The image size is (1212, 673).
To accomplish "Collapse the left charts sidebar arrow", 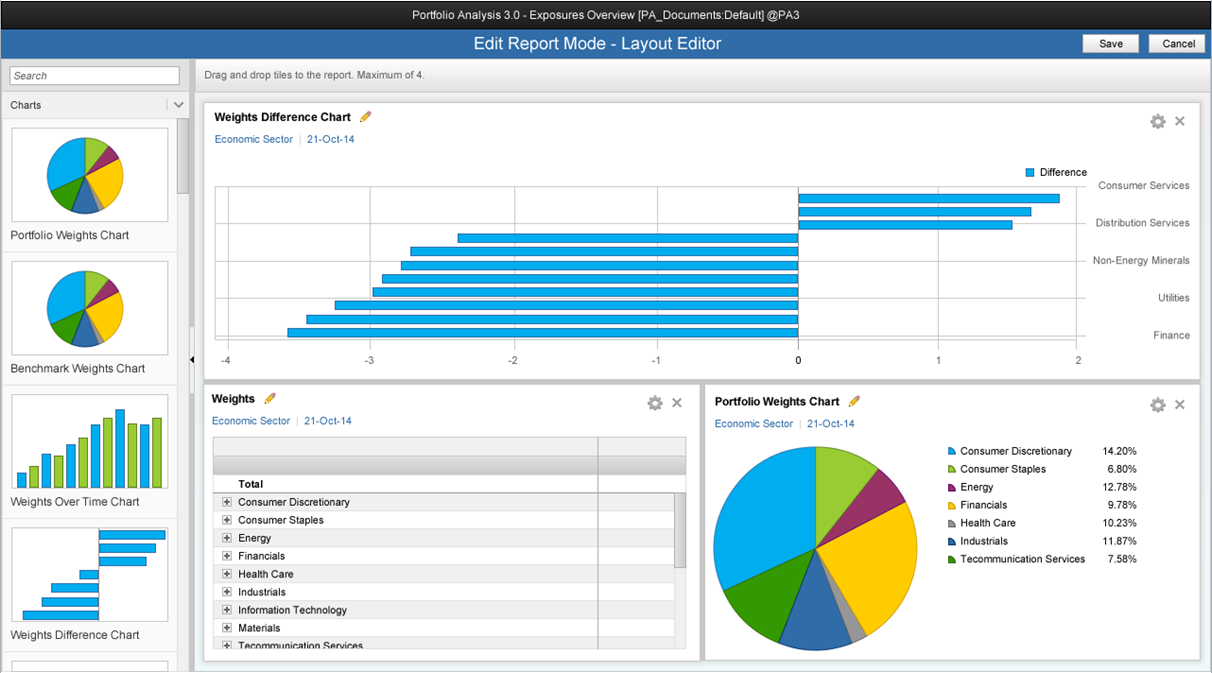I will click(x=192, y=359).
